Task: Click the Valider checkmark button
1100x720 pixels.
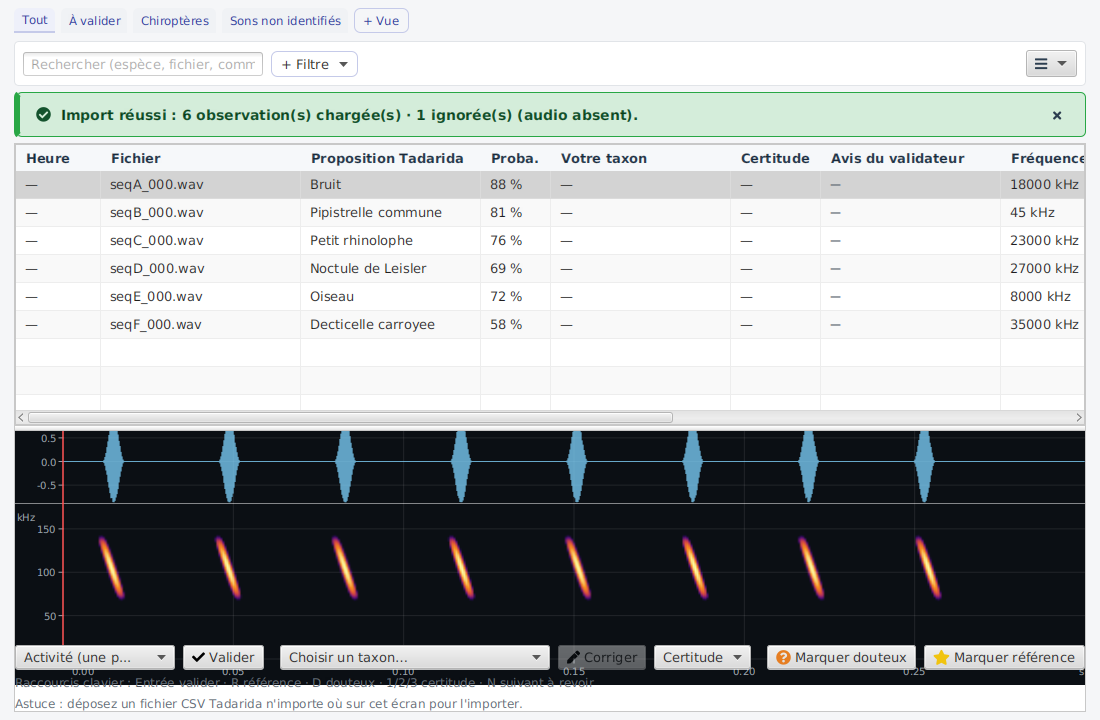Action: (224, 658)
